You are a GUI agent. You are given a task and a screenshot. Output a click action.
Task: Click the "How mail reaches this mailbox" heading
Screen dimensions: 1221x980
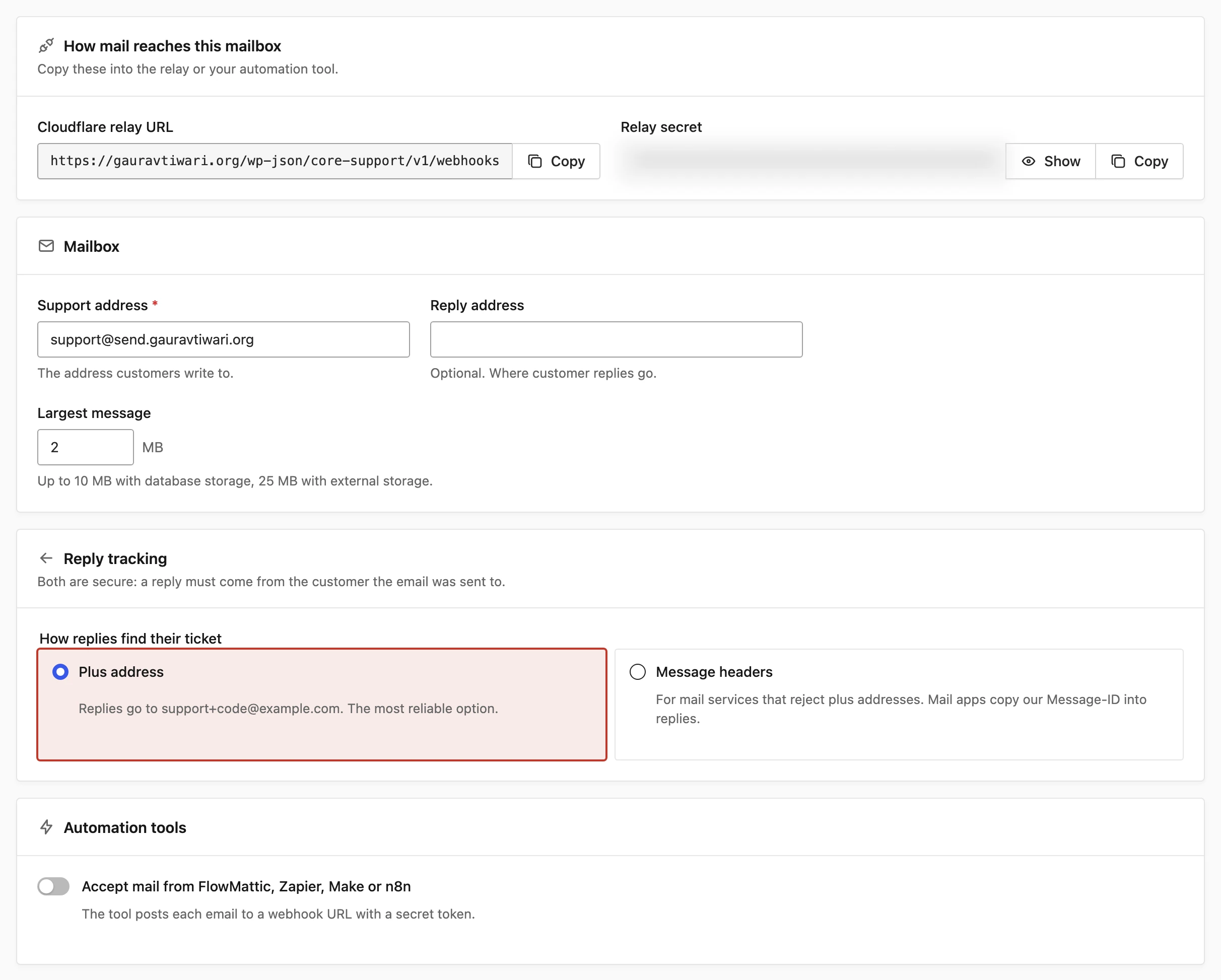(172, 46)
